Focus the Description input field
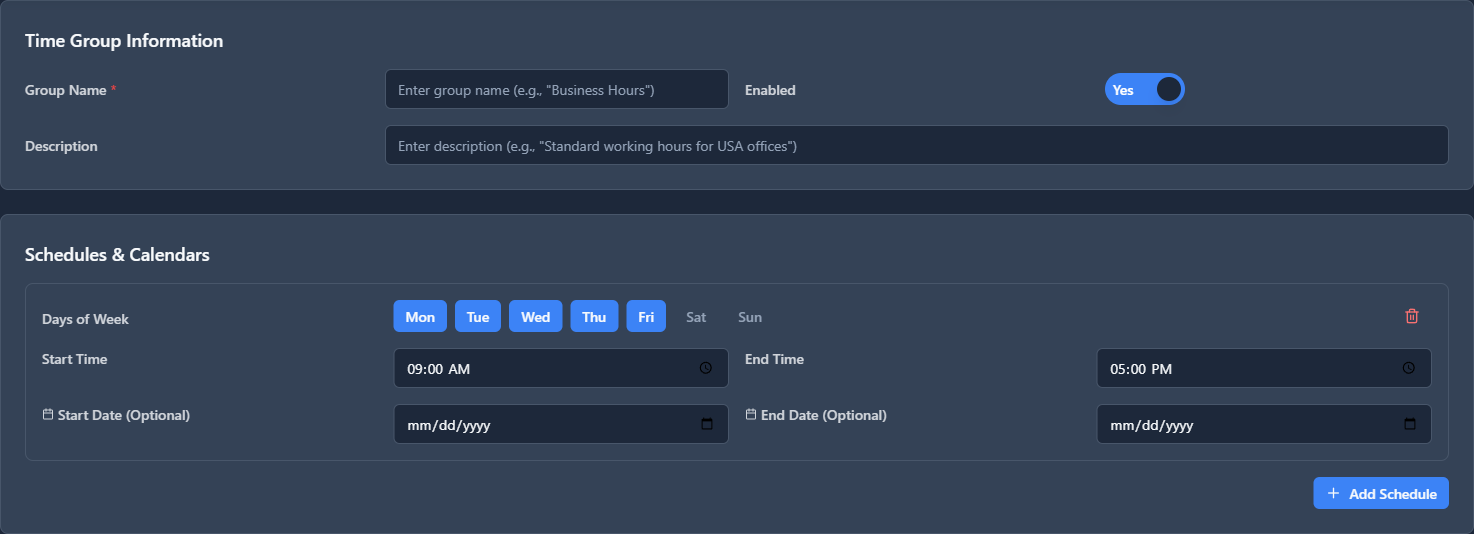Screen dimensions: 1474x534 pos(916,146)
